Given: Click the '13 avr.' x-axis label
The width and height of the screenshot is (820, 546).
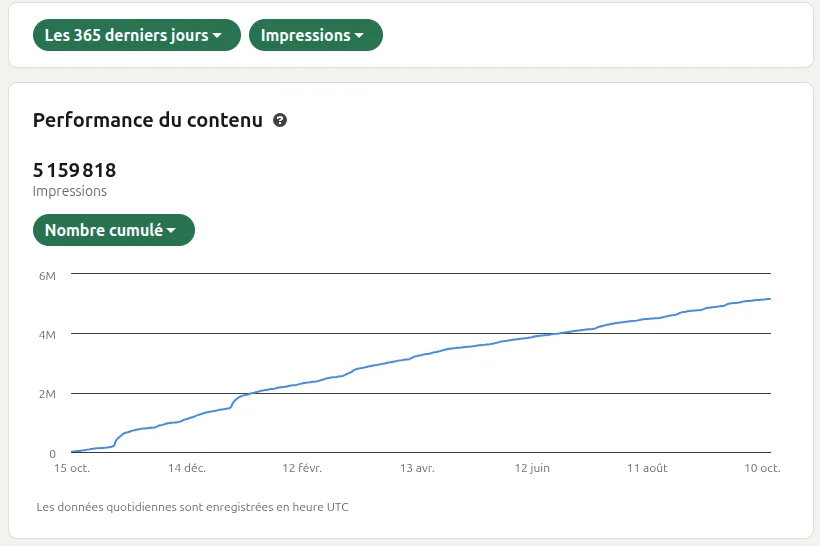Looking at the screenshot, I should [x=417, y=468].
